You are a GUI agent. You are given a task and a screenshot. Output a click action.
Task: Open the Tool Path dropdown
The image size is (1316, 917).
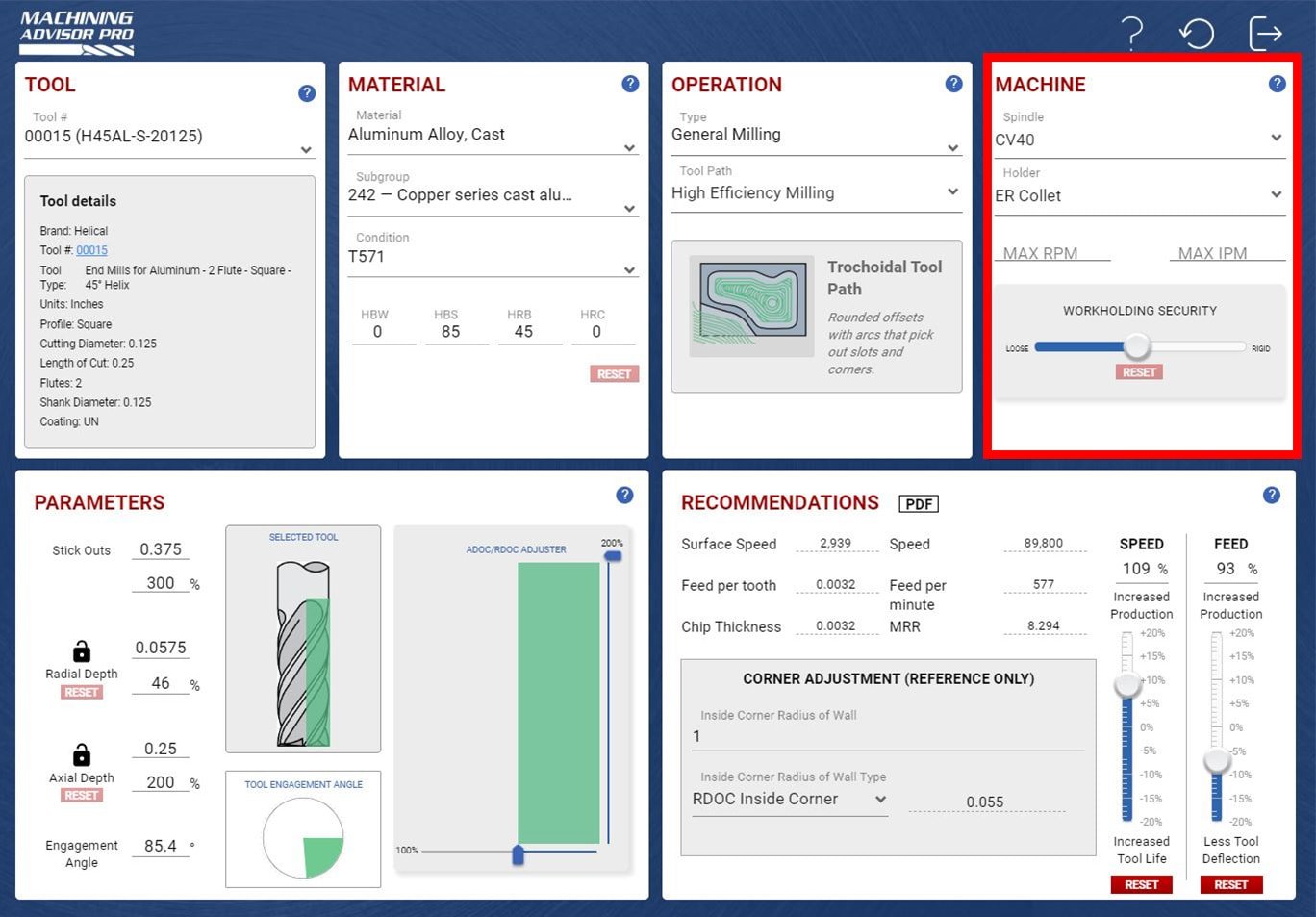[x=817, y=193]
